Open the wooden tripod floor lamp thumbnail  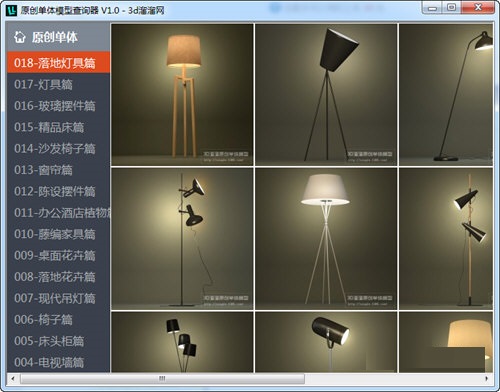[x=182, y=95]
